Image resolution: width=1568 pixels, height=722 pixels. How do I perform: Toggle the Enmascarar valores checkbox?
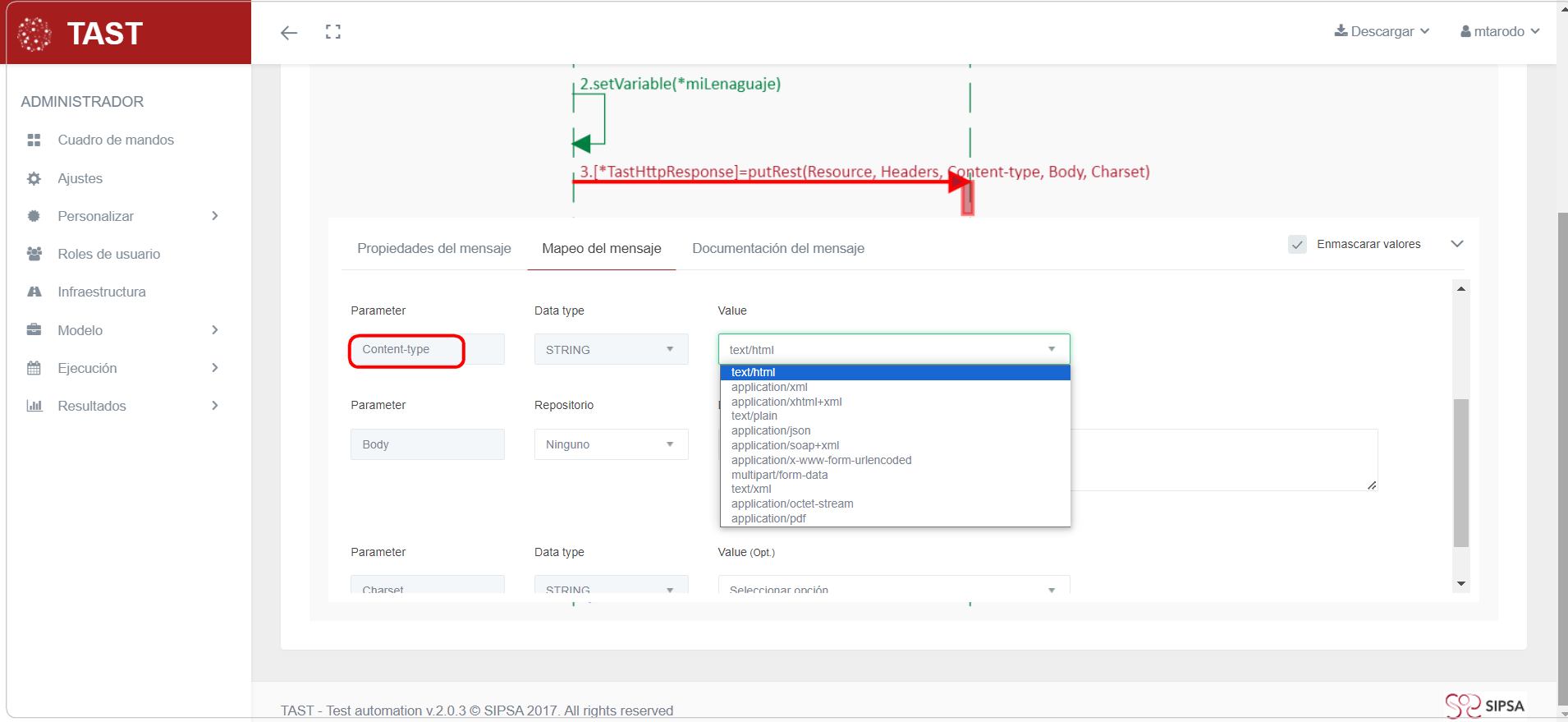point(1297,245)
